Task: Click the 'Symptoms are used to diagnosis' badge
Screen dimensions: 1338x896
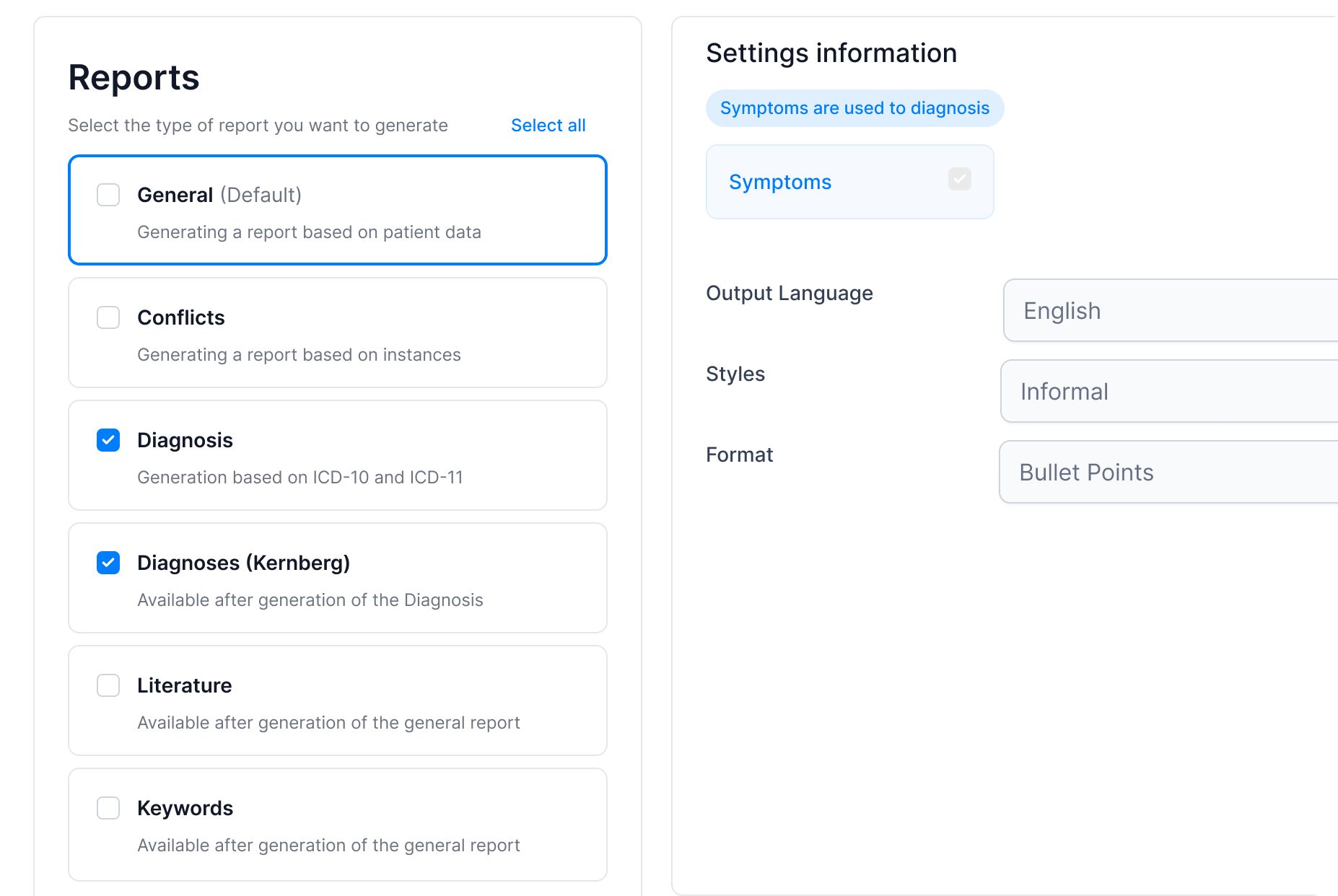Action: pos(855,108)
